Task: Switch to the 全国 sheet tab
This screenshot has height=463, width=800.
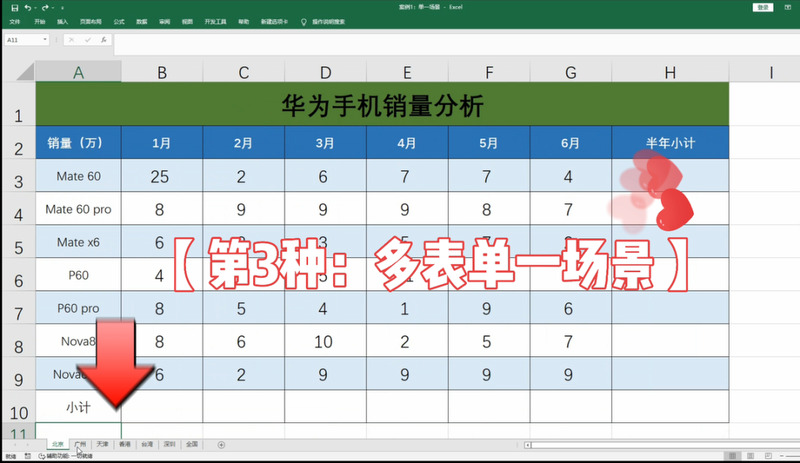Action: (x=192, y=445)
